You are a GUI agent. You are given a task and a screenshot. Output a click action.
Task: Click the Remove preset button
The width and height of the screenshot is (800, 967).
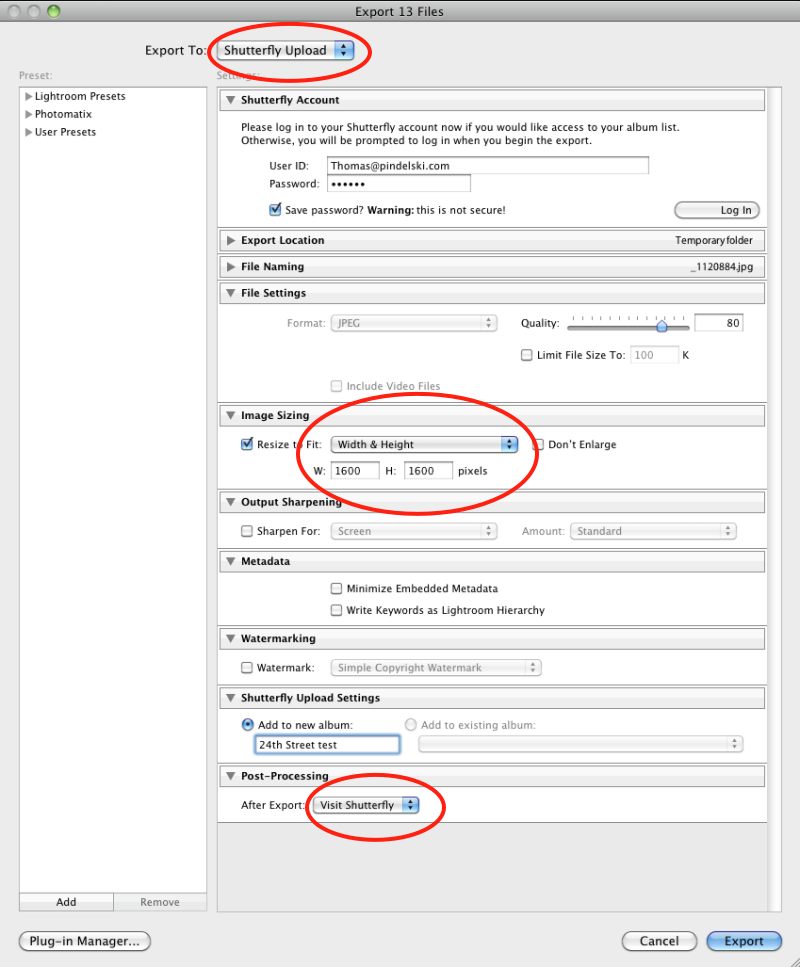[160, 902]
